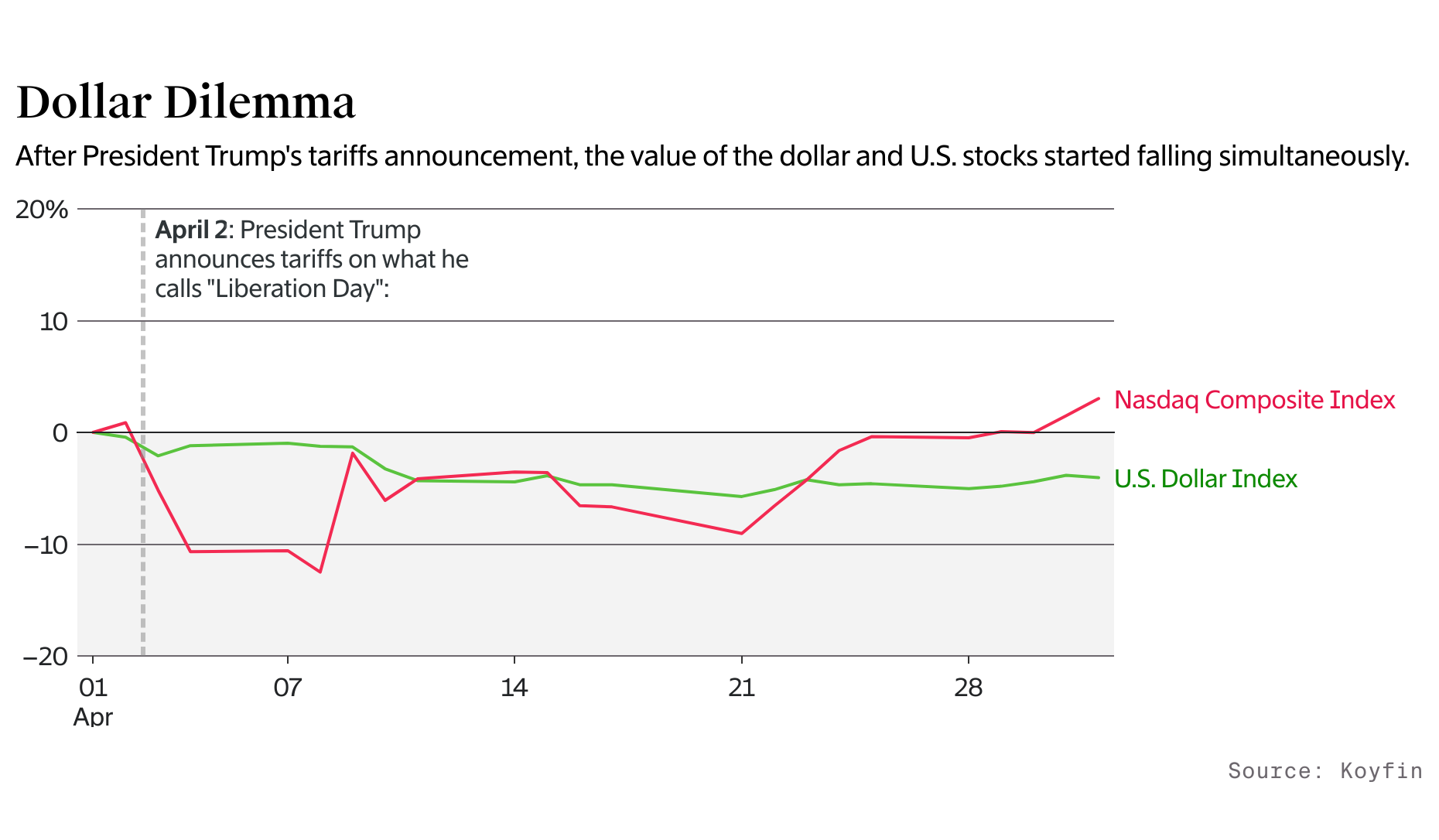1439x840 pixels.
Task: Select the "14" x-axis date label
Action: coord(514,688)
